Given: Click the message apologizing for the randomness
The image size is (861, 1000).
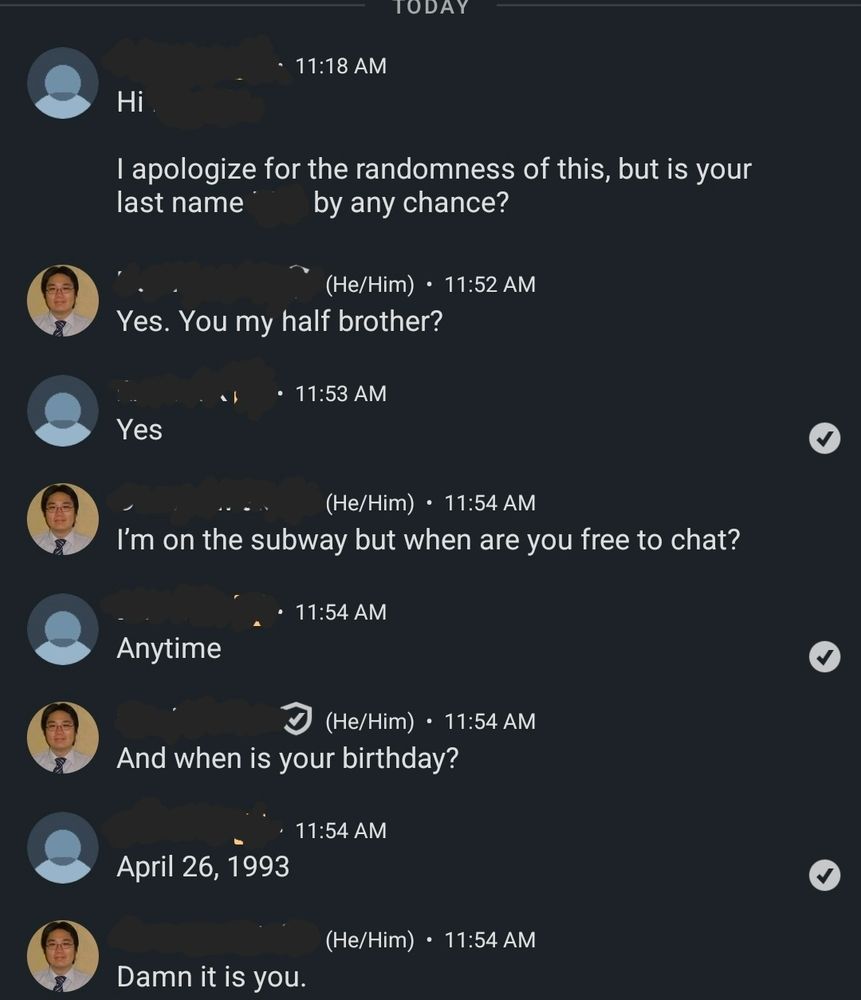Looking at the screenshot, I should coord(433,185).
